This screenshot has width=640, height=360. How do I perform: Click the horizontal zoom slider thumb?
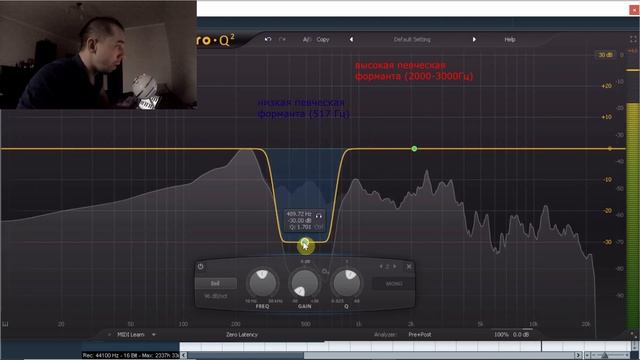(x=604, y=355)
